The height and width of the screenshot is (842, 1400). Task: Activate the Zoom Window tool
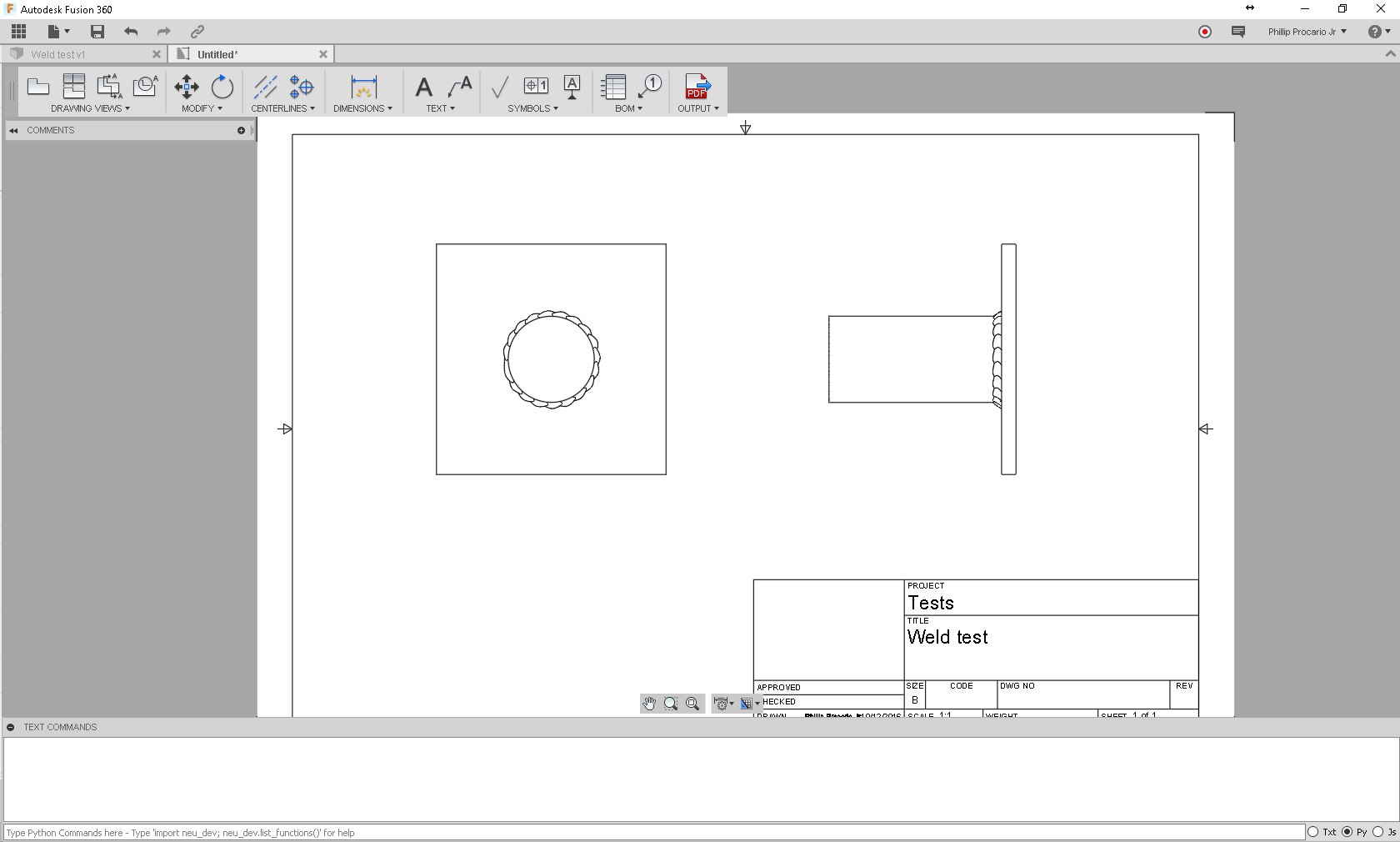tap(671, 704)
